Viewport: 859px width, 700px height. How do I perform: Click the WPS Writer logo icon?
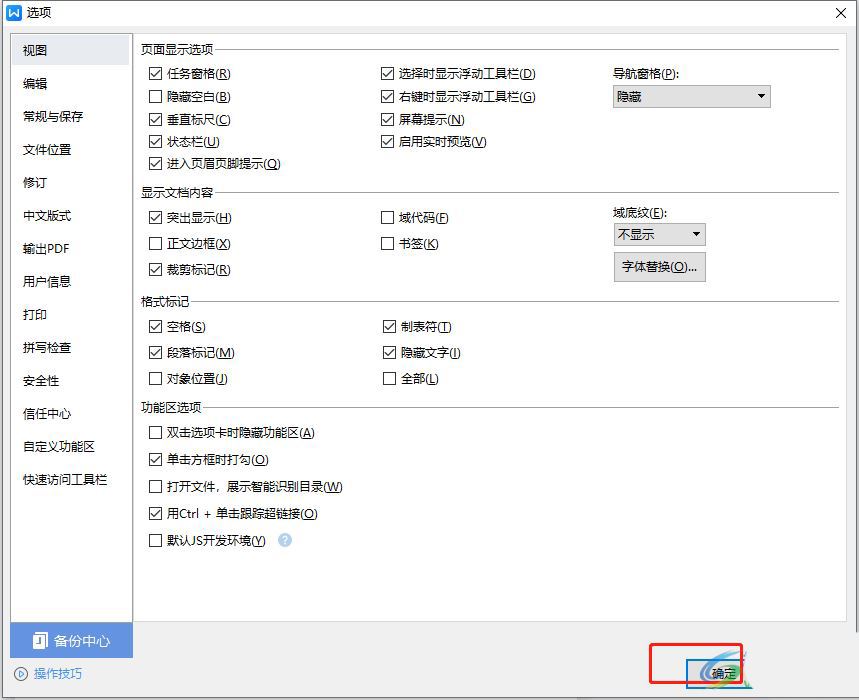point(14,13)
